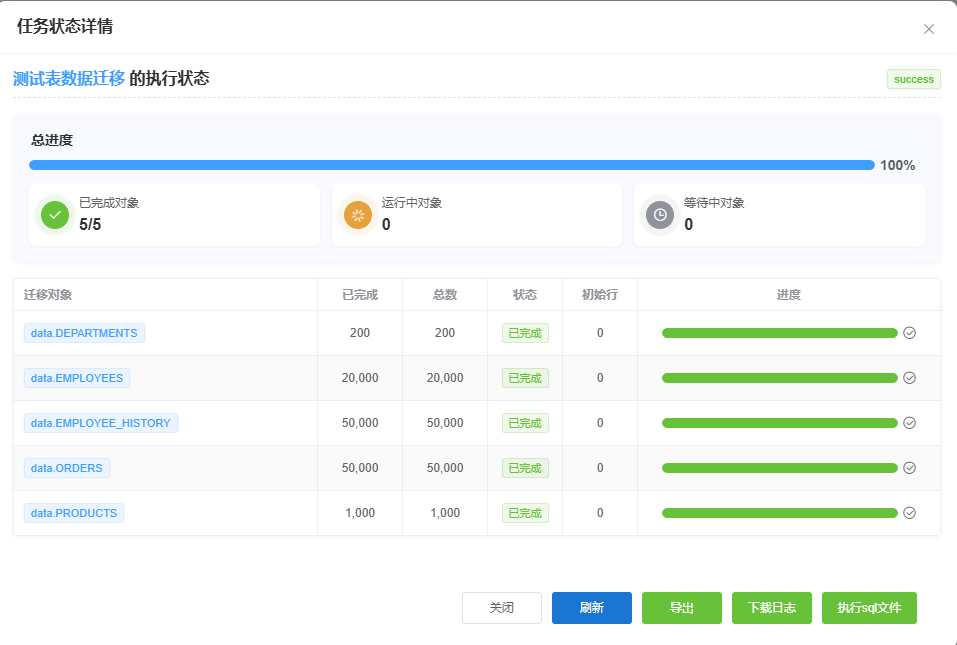
Task: Click the check-circle icon in data.PRODUCTS row
Action: [909, 513]
